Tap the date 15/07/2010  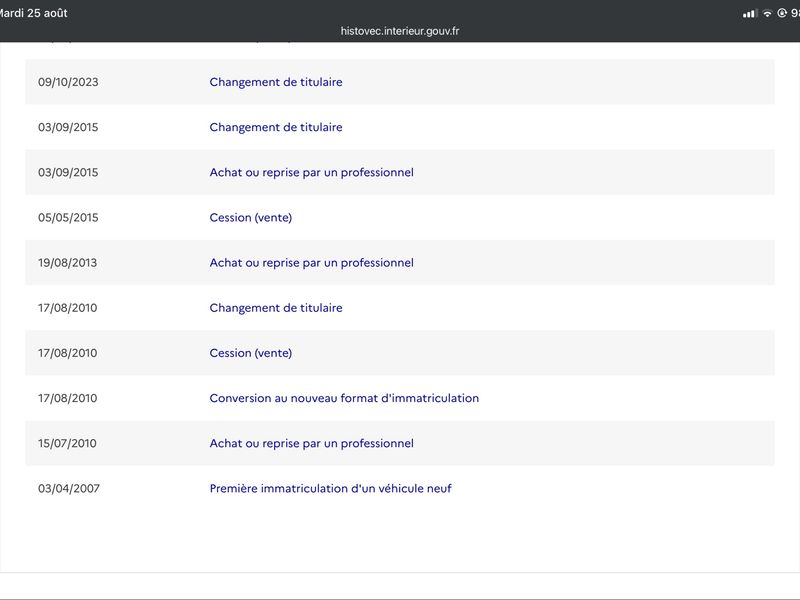point(67,443)
